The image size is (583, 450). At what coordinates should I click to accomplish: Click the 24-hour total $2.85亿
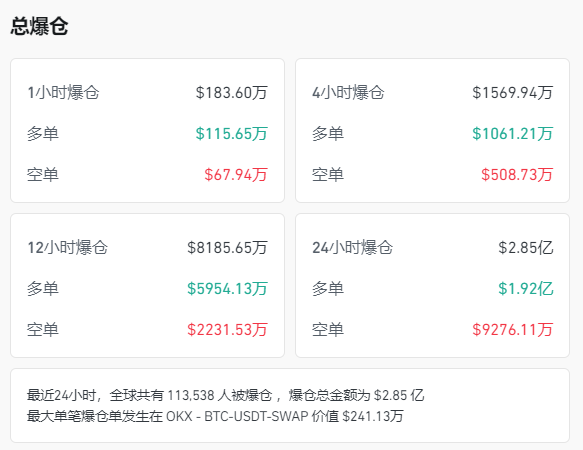click(526, 248)
